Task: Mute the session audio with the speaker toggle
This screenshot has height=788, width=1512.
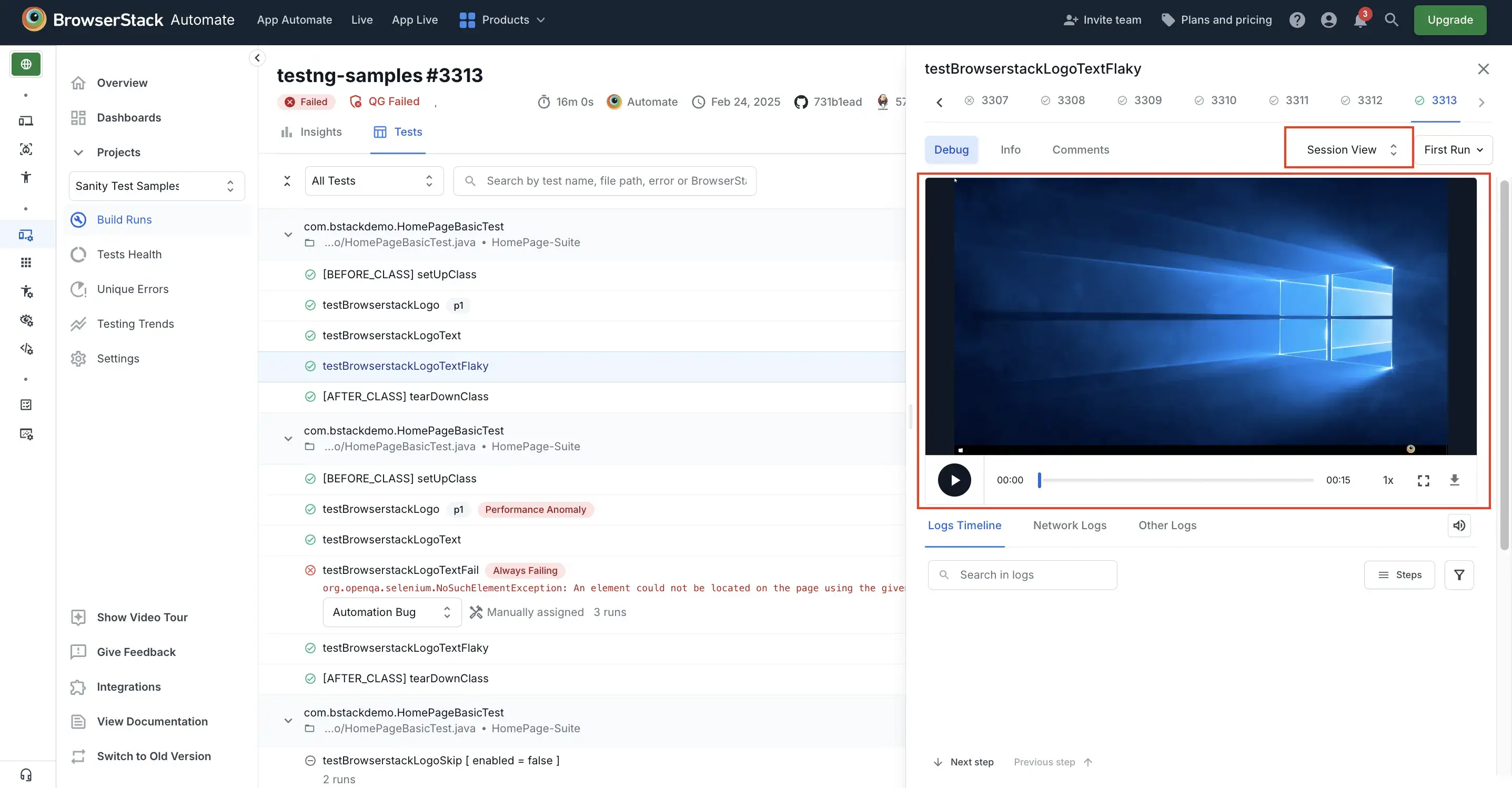Action: pyautogui.click(x=1460, y=525)
